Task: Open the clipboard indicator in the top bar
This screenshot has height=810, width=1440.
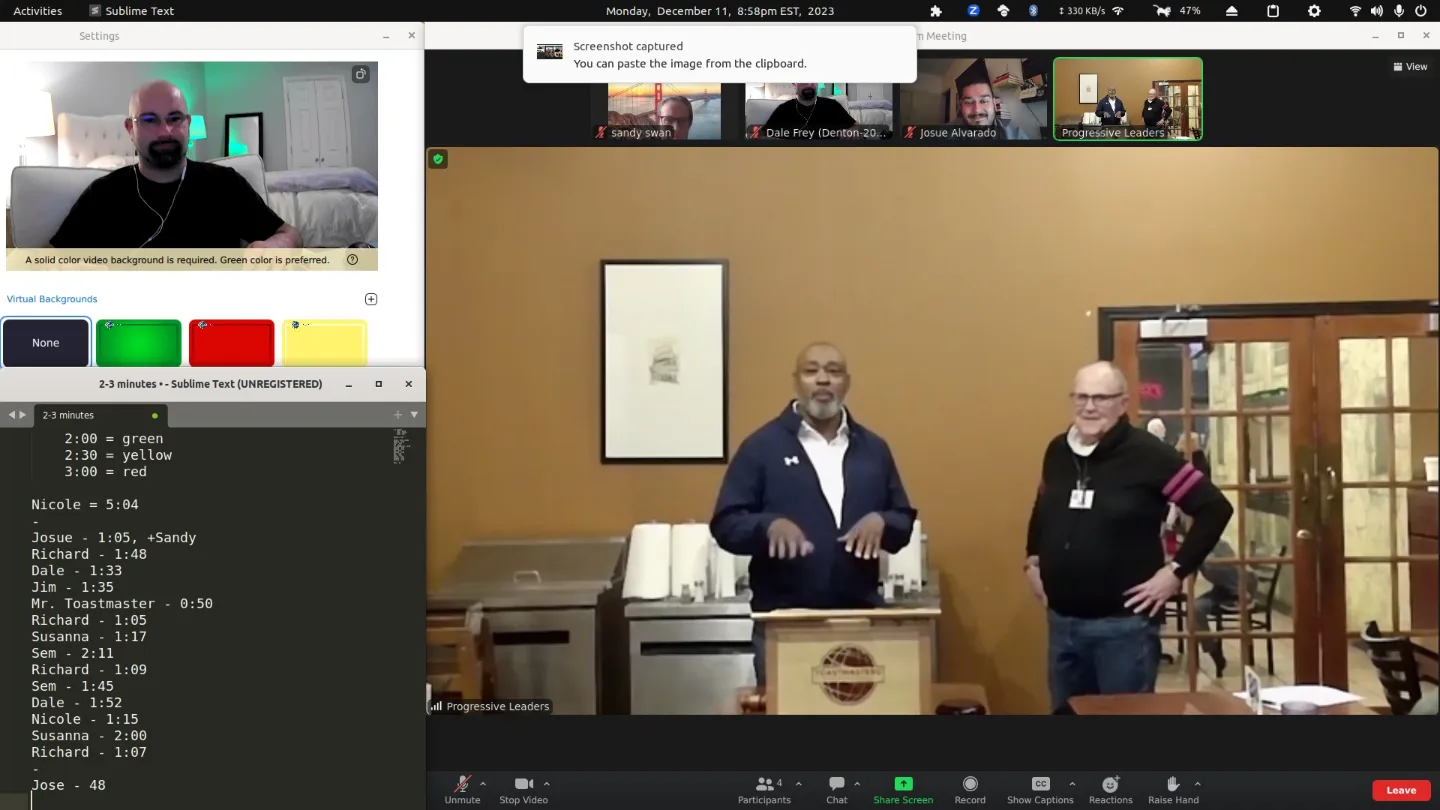Action: (x=1273, y=11)
